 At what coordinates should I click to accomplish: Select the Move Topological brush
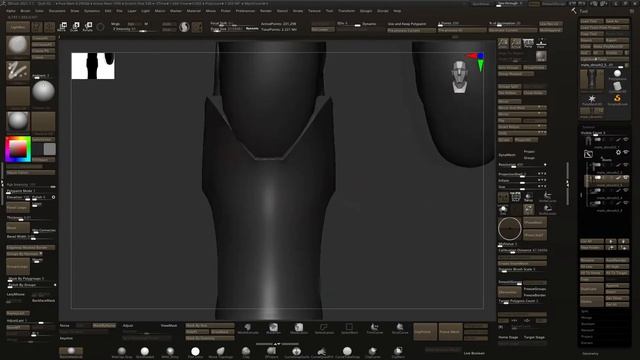220,352
